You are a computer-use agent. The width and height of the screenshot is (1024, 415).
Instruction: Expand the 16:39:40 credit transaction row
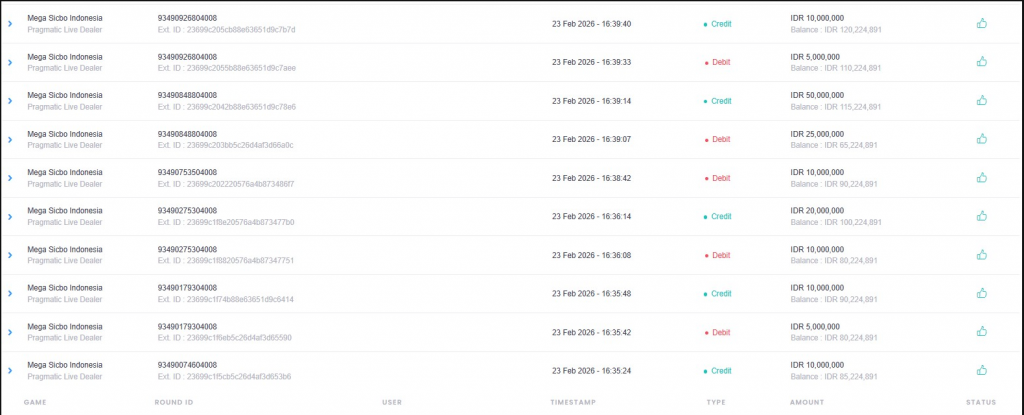coord(10,23)
